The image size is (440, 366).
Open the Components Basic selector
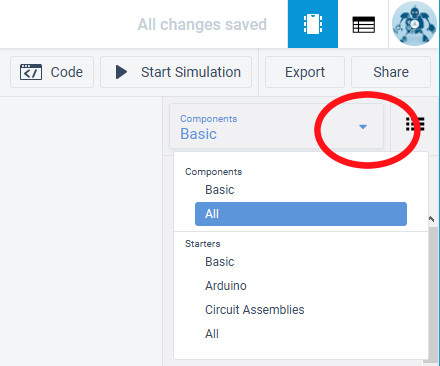click(276, 126)
